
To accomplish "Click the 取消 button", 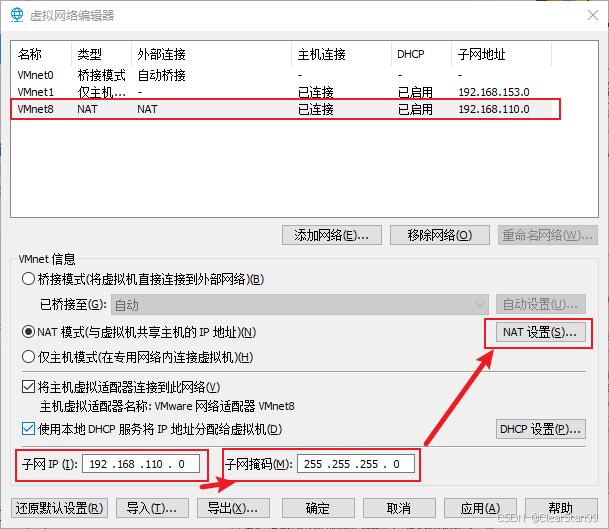I will (399, 508).
